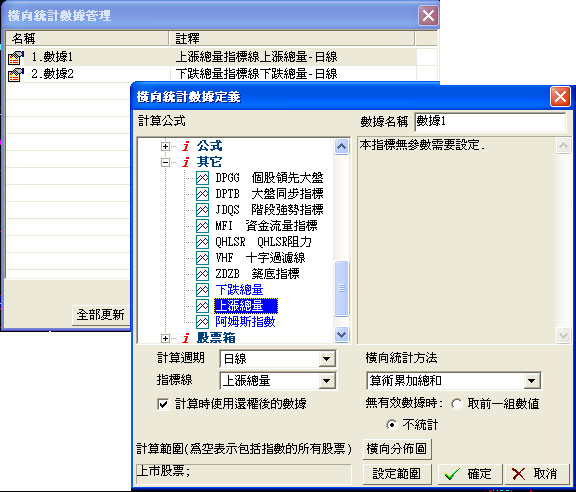Click the 數據名稱 input field
The width and height of the screenshot is (576, 492).
[490, 122]
